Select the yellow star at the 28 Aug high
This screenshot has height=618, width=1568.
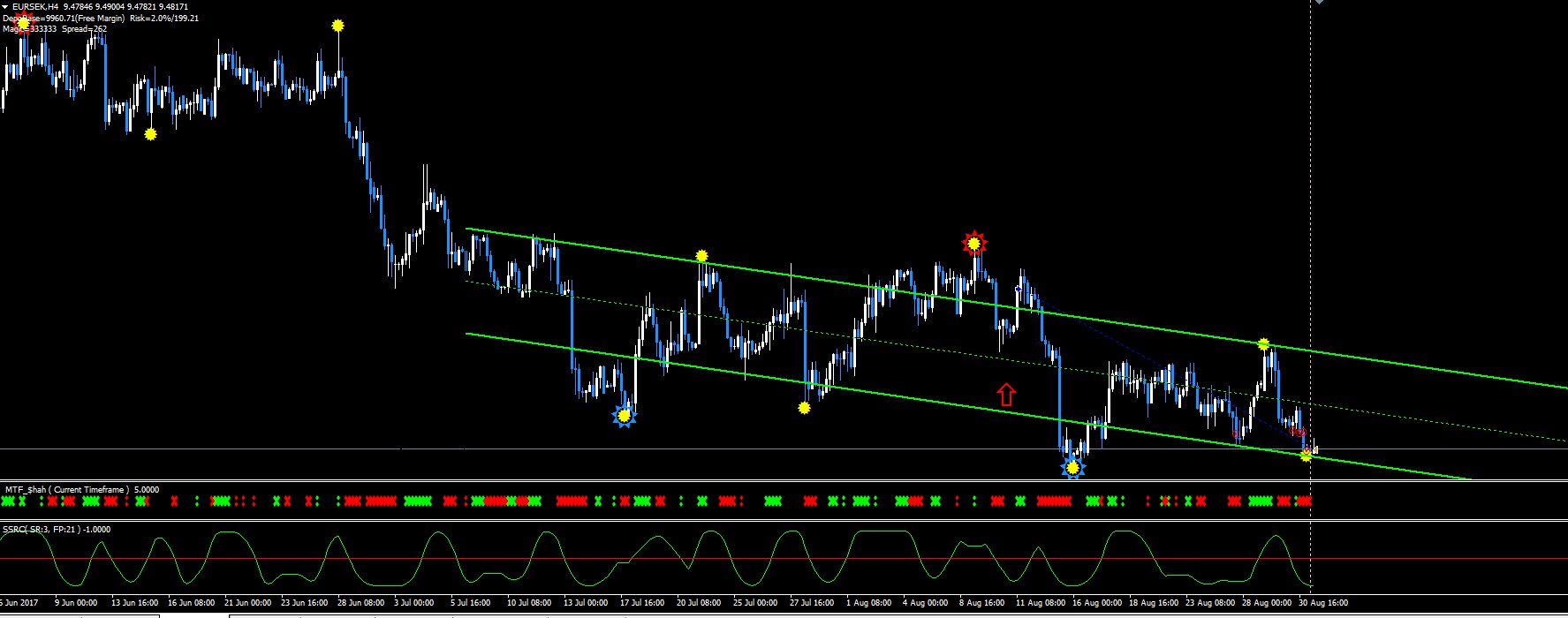pyautogui.click(x=1264, y=344)
